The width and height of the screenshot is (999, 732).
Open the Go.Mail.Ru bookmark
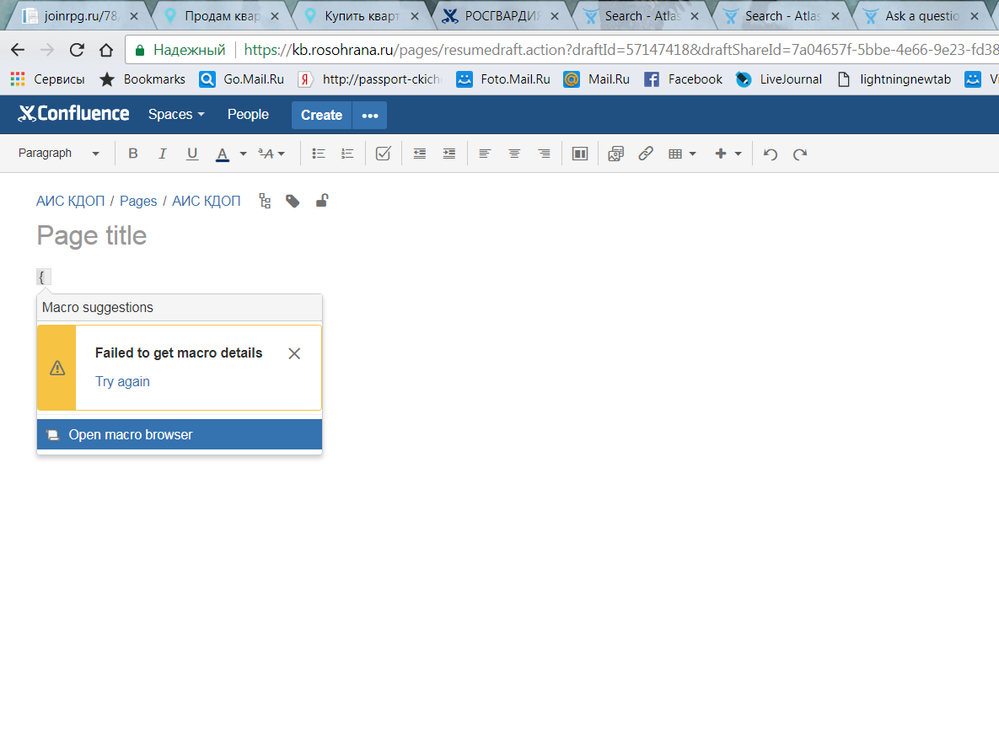coord(241,79)
